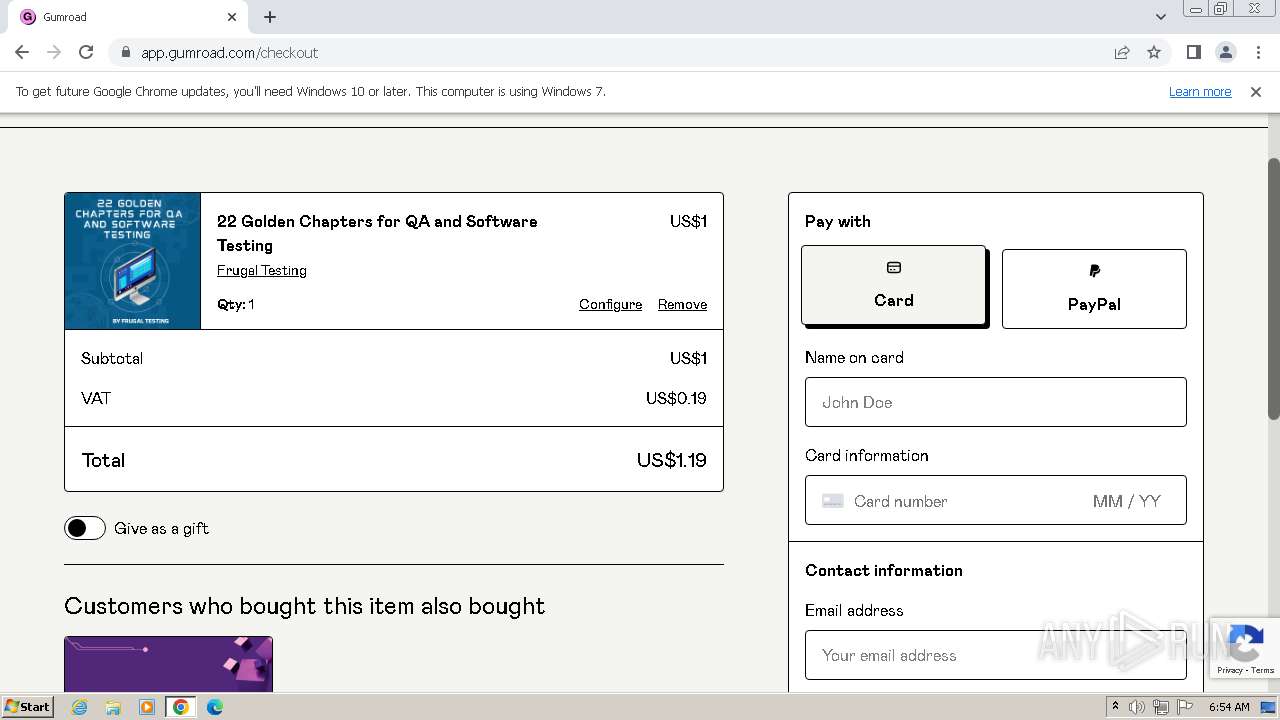The height and width of the screenshot is (720, 1280).
Task: Click the browser back arrow
Action: (x=22, y=52)
